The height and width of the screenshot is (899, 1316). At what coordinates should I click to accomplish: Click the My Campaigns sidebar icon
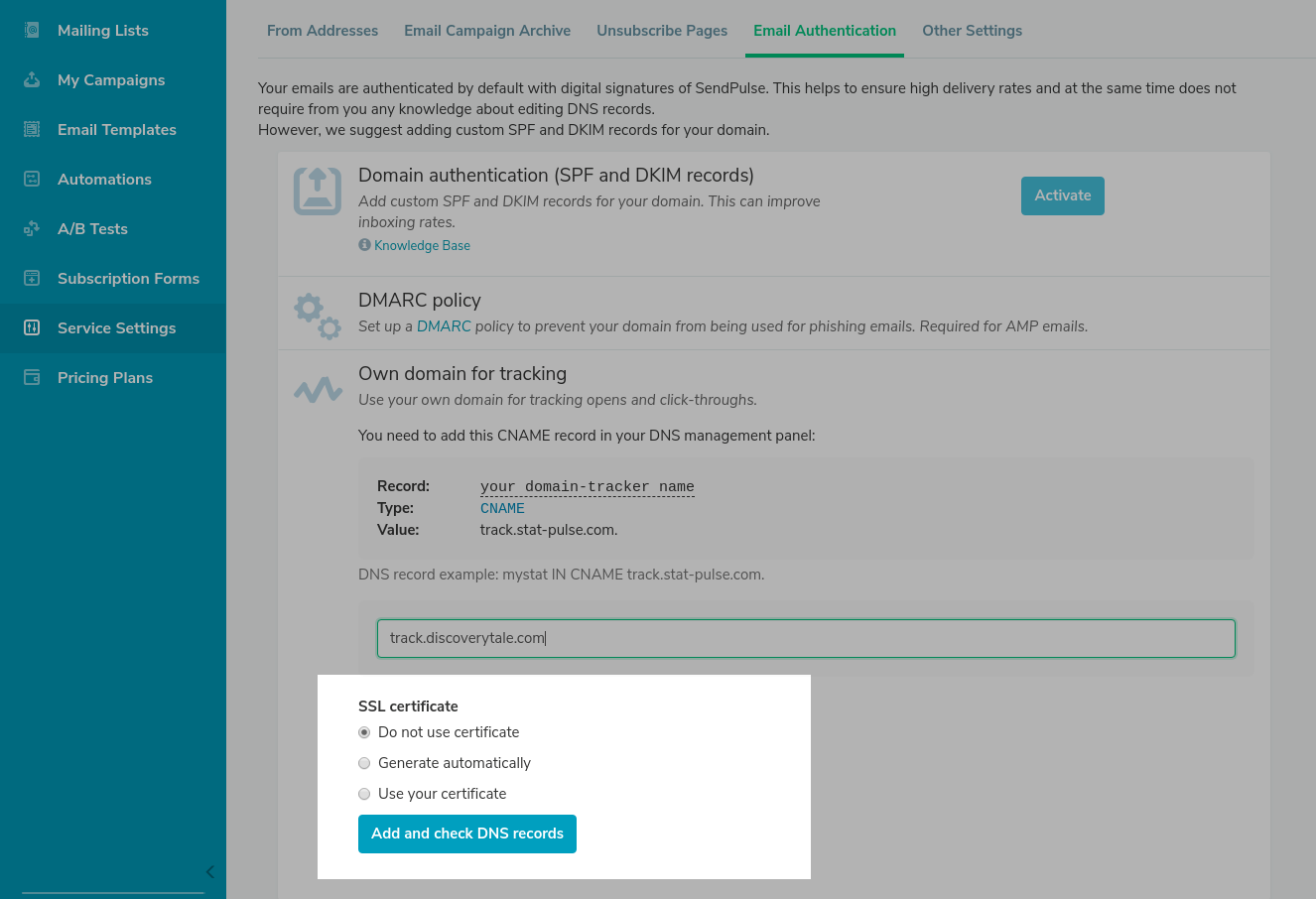pos(32,79)
